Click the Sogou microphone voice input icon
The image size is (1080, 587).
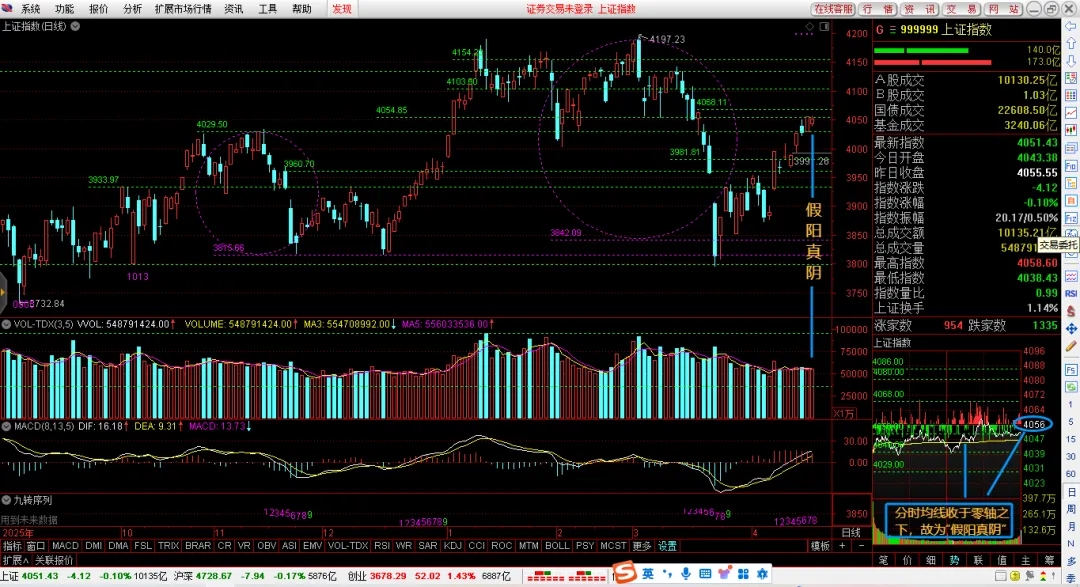pyautogui.click(x=685, y=574)
